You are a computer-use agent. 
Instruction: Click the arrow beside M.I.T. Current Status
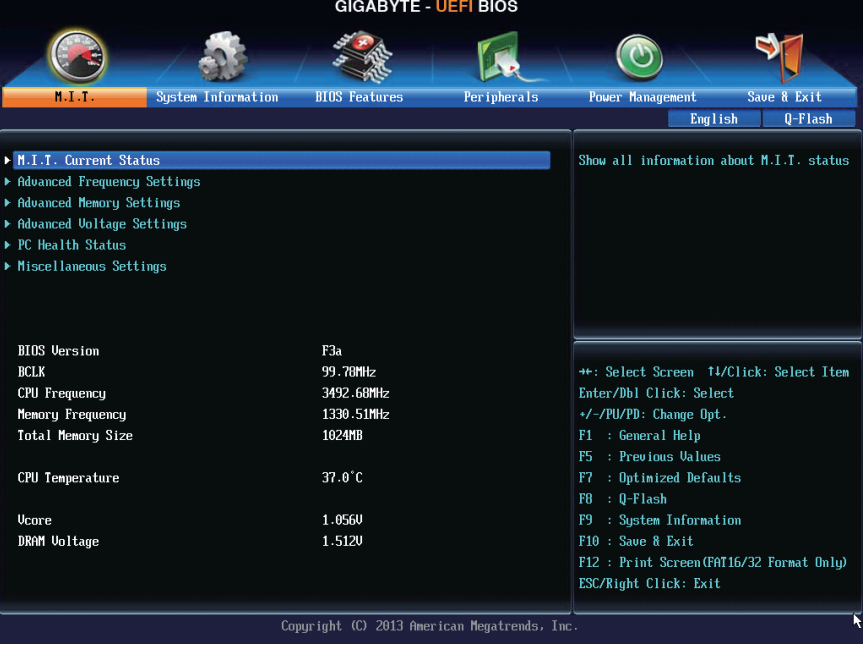tap(7, 160)
